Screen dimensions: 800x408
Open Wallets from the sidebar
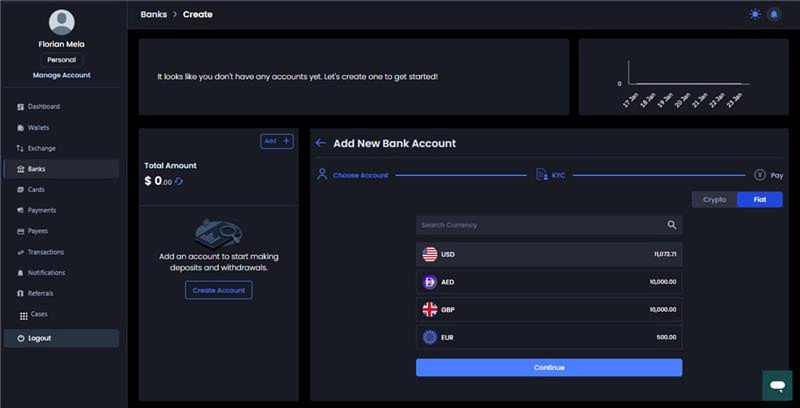point(38,128)
